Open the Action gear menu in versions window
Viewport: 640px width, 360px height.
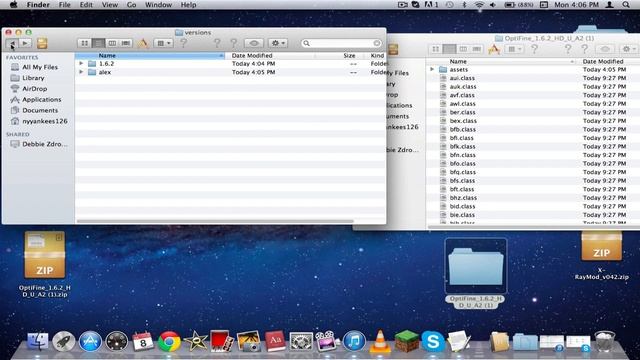[278, 43]
